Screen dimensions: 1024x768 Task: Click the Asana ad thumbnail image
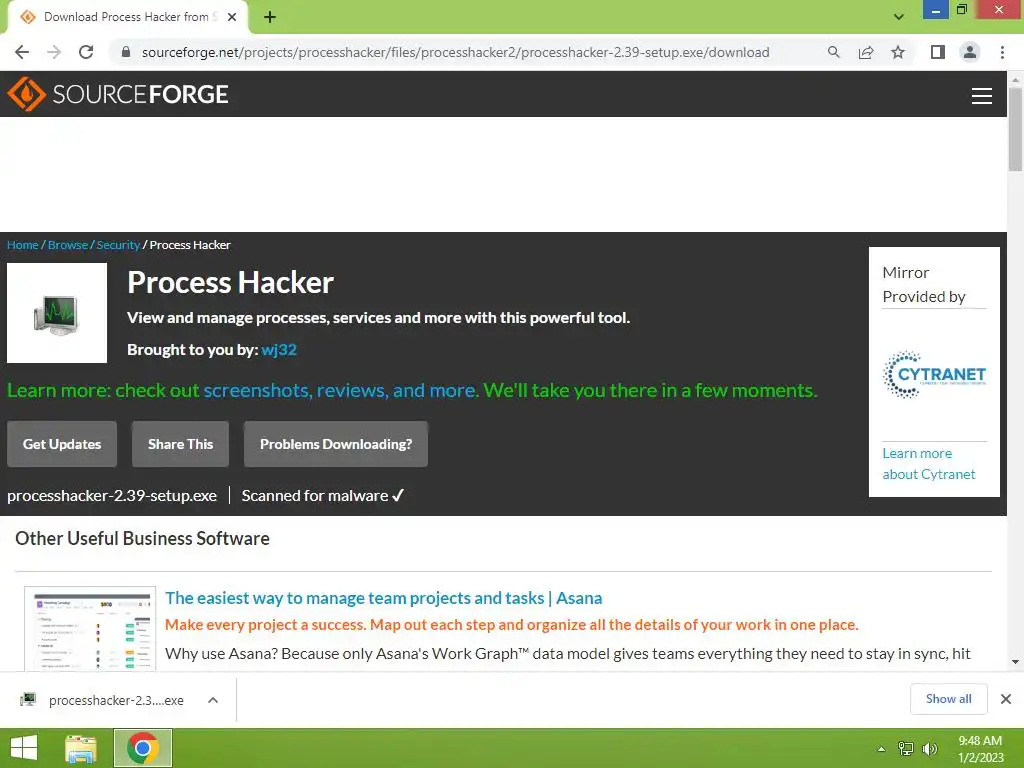coord(90,628)
